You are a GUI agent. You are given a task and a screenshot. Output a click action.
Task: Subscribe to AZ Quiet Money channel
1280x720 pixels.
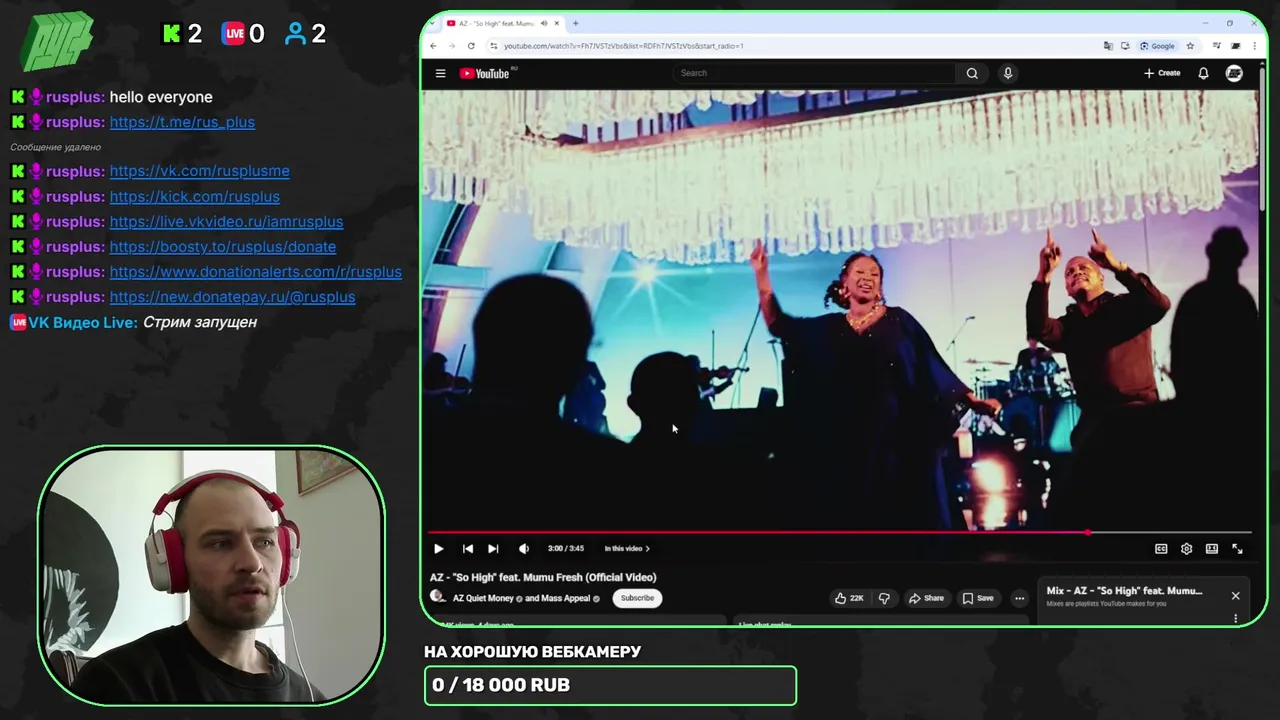(637, 598)
